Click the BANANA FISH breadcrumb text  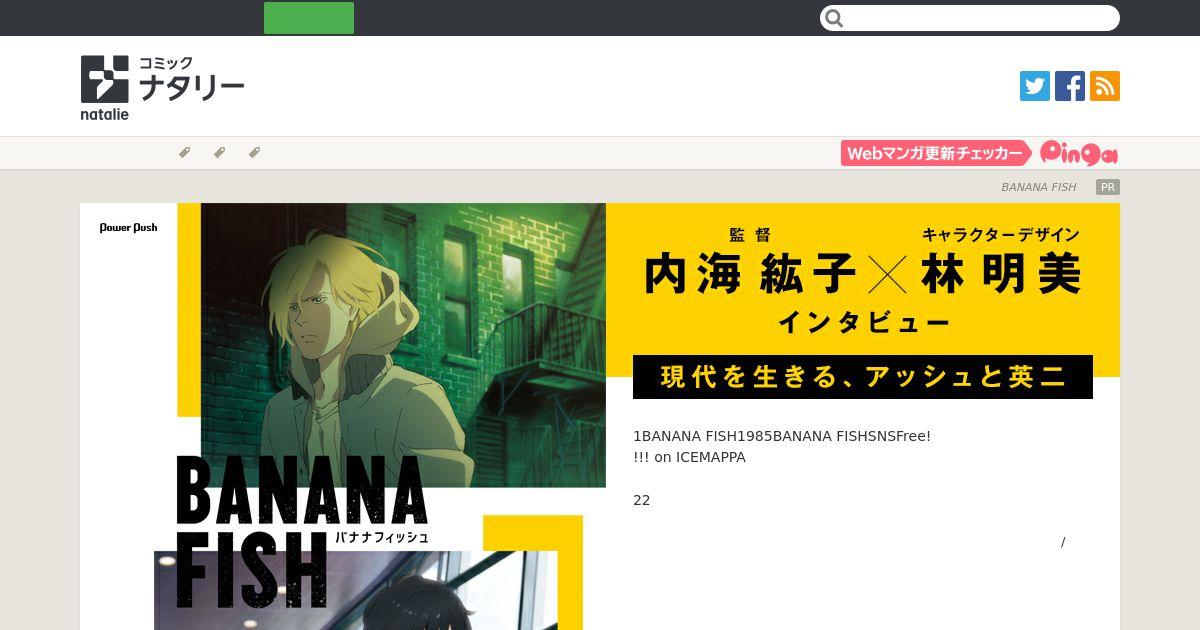click(1039, 187)
